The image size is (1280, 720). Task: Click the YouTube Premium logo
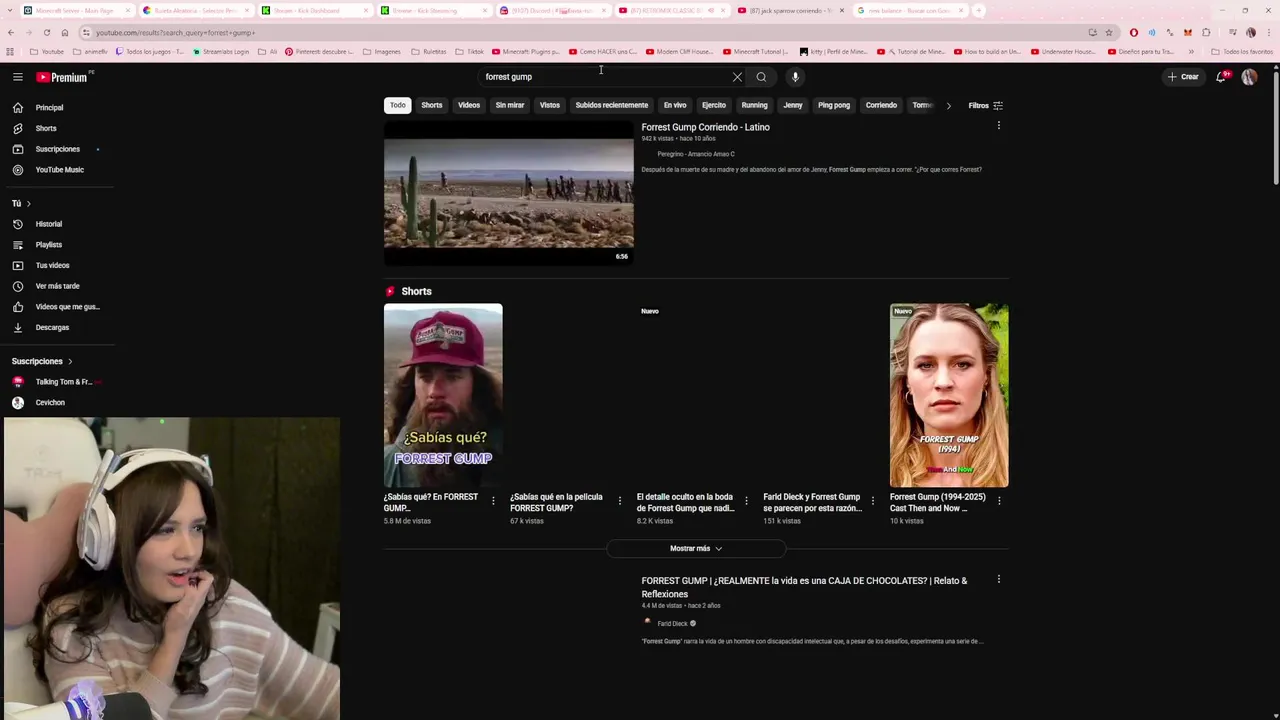tap(64, 77)
